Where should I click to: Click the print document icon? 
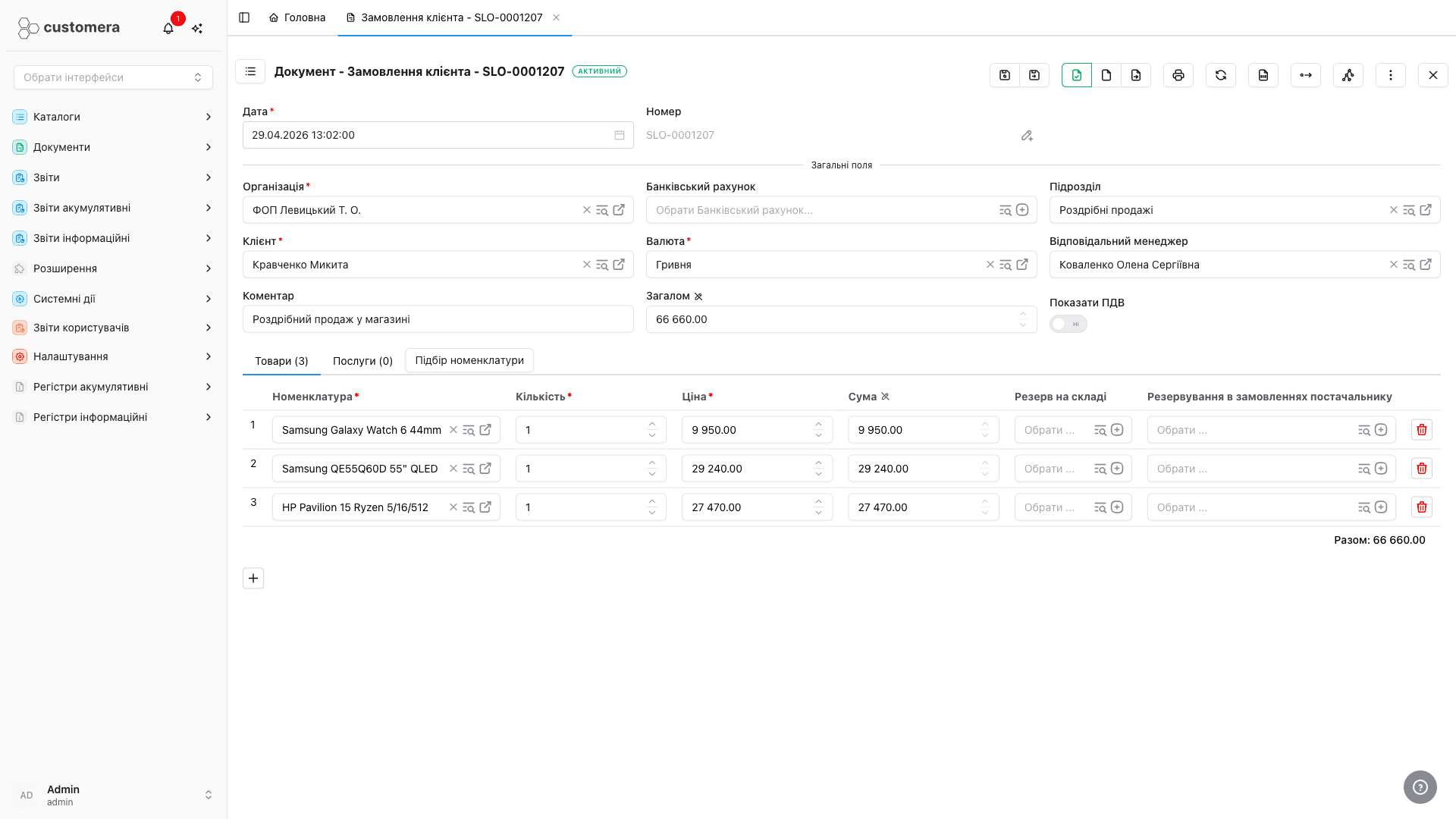click(1178, 75)
